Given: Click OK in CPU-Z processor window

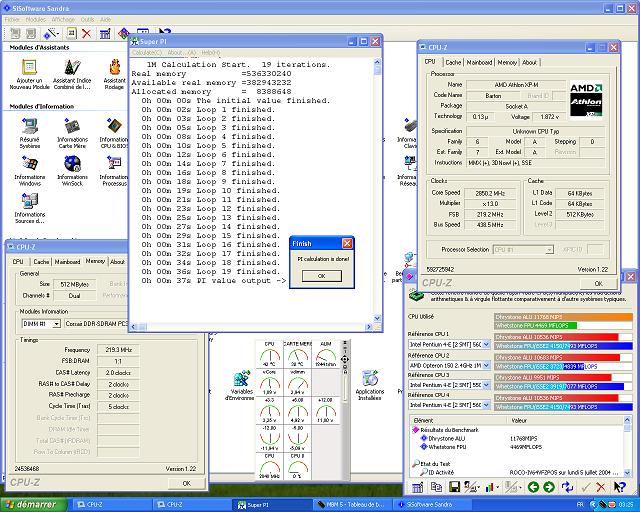Looking at the screenshot, I should (598, 283).
